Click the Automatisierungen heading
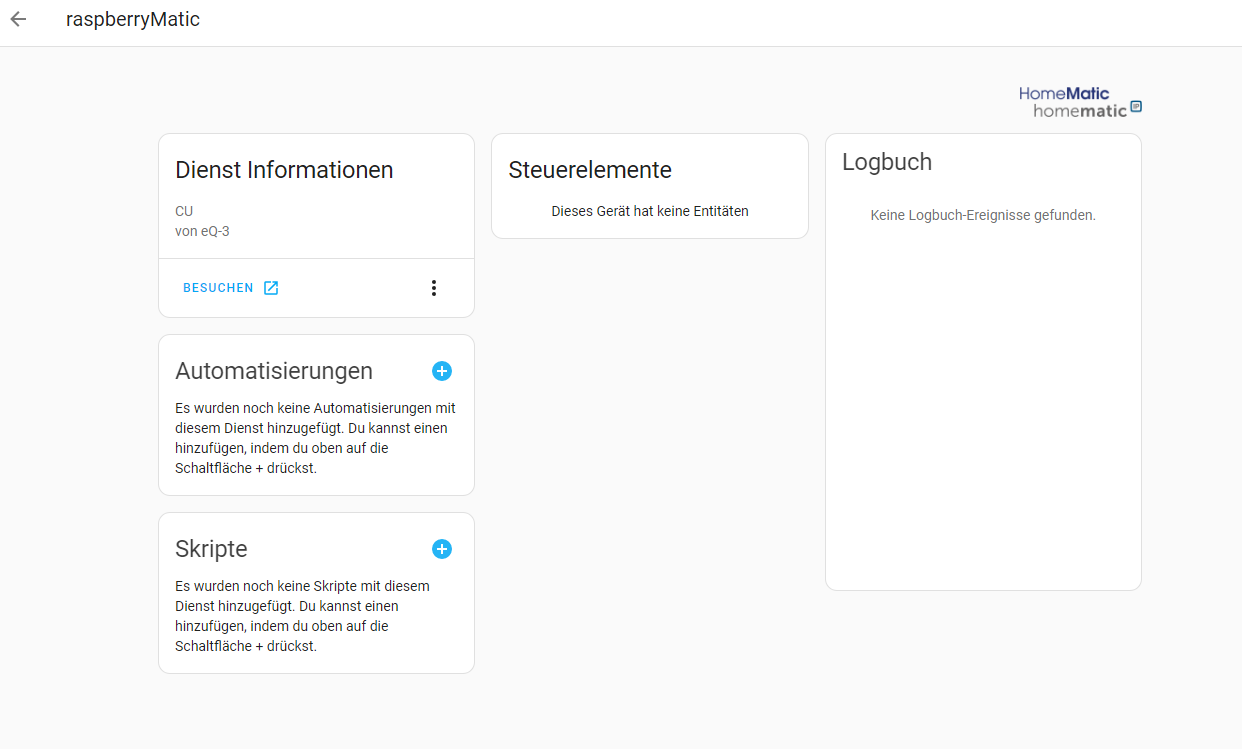This screenshot has width=1242, height=749. click(x=274, y=371)
